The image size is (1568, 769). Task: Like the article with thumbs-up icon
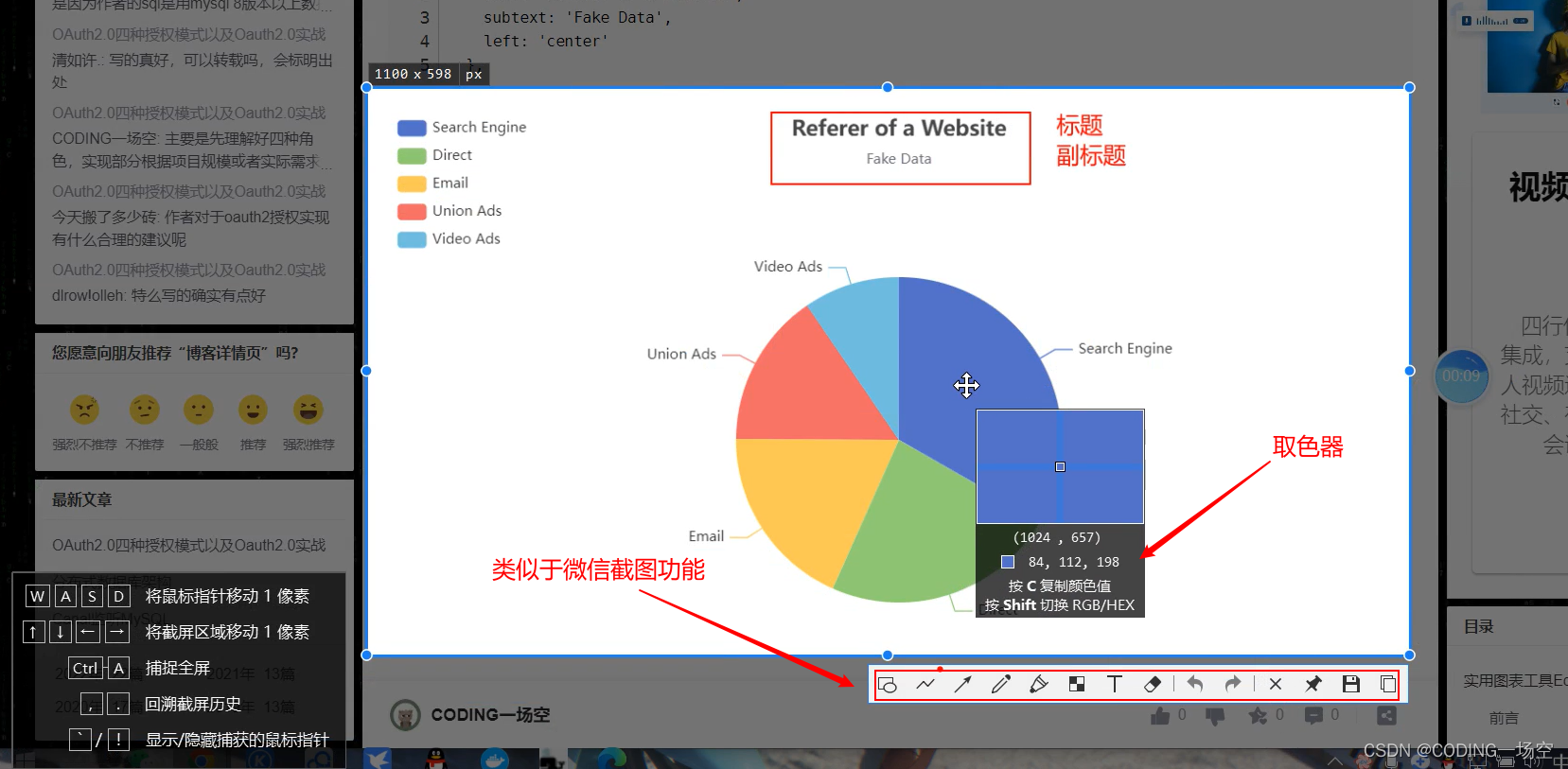click(x=1160, y=716)
